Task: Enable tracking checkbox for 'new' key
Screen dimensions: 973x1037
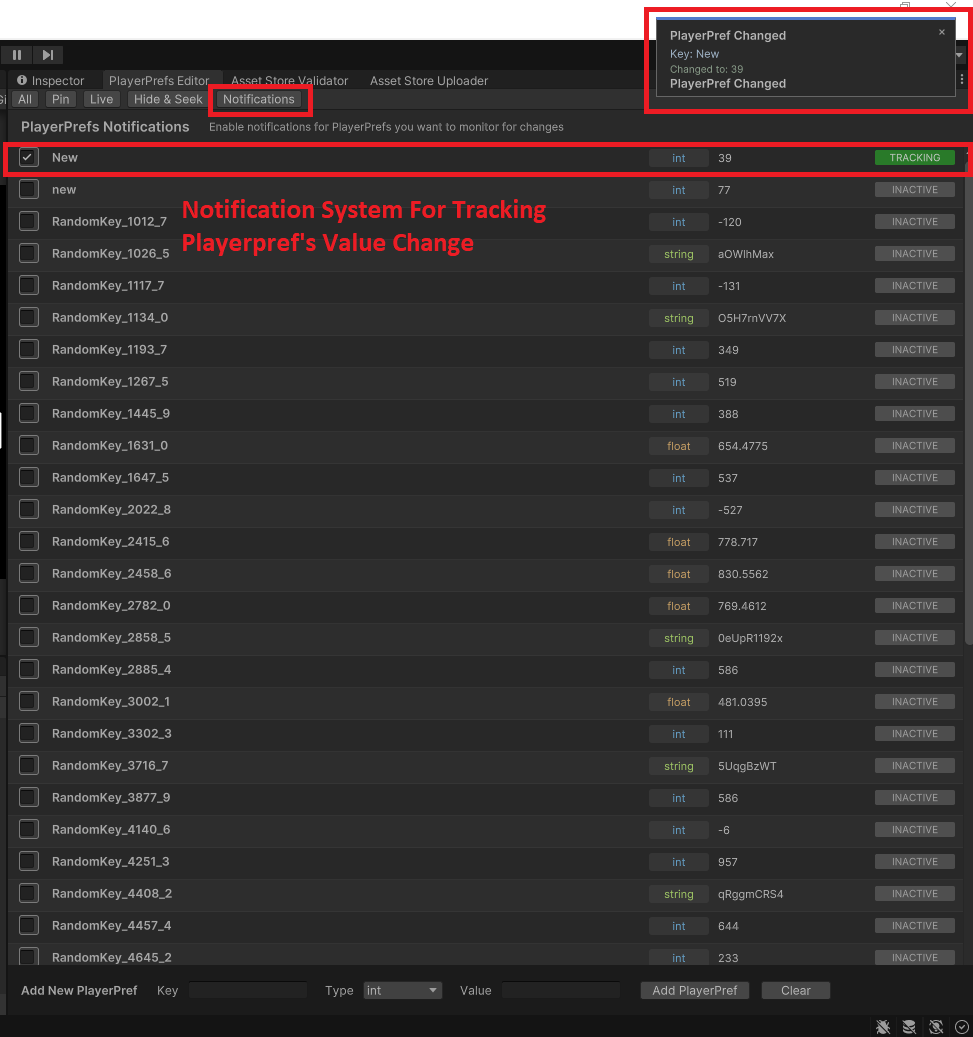Action: click(x=27, y=189)
